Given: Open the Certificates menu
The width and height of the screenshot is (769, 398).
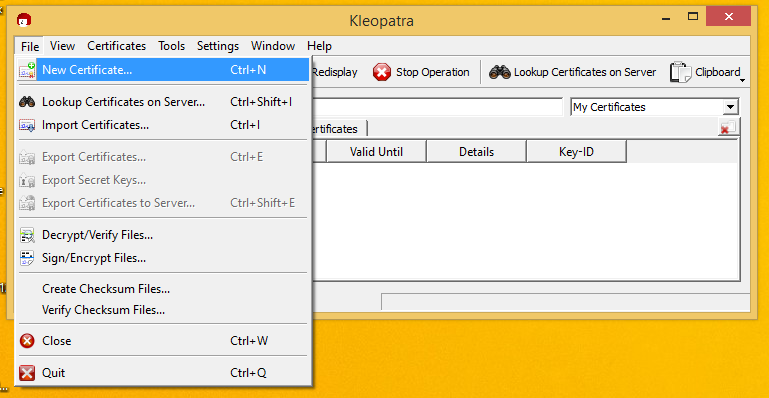Looking at the screenshot, I should click(116, 46).
